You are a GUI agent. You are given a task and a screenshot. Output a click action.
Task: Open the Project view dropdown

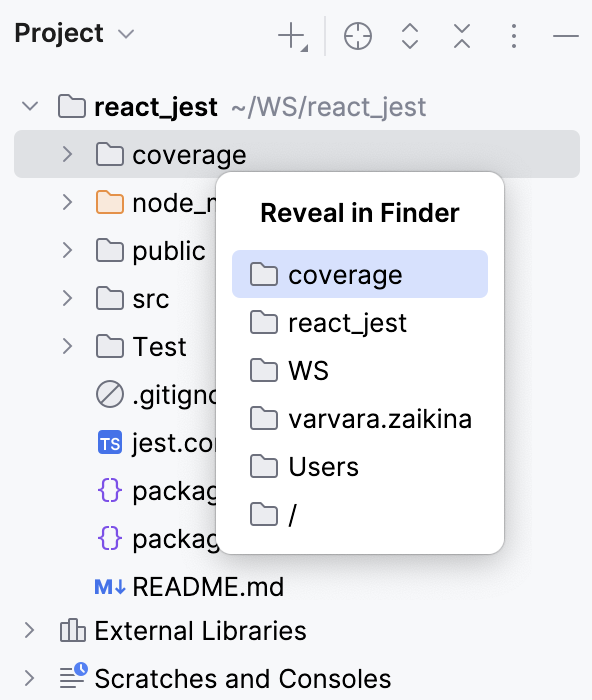pyautogui.click(x=126, y=34)
